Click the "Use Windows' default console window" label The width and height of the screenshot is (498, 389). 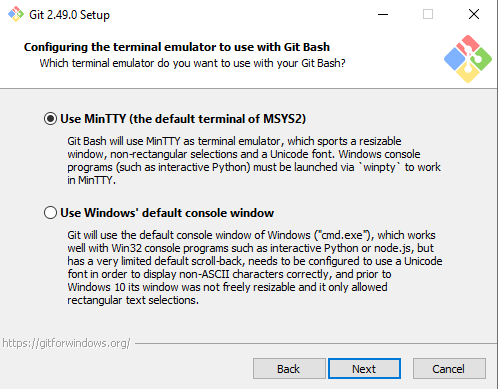(167, 213)
